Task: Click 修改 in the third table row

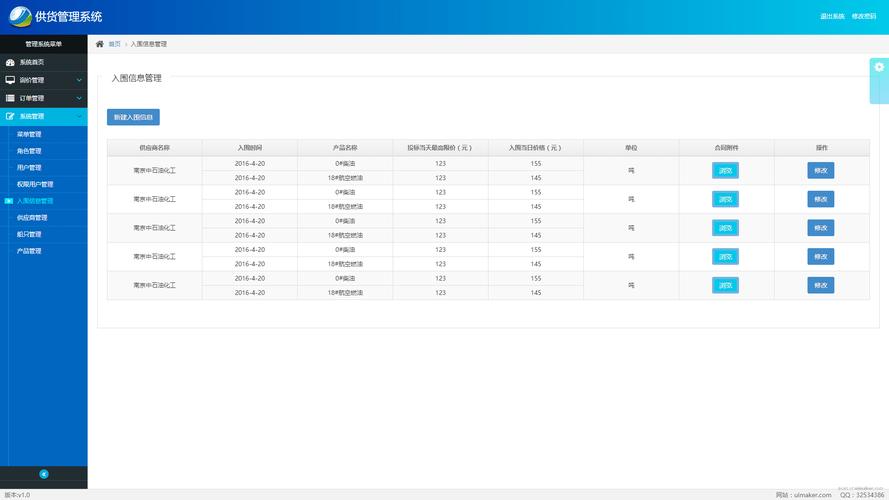Action: tap(820, 228)
